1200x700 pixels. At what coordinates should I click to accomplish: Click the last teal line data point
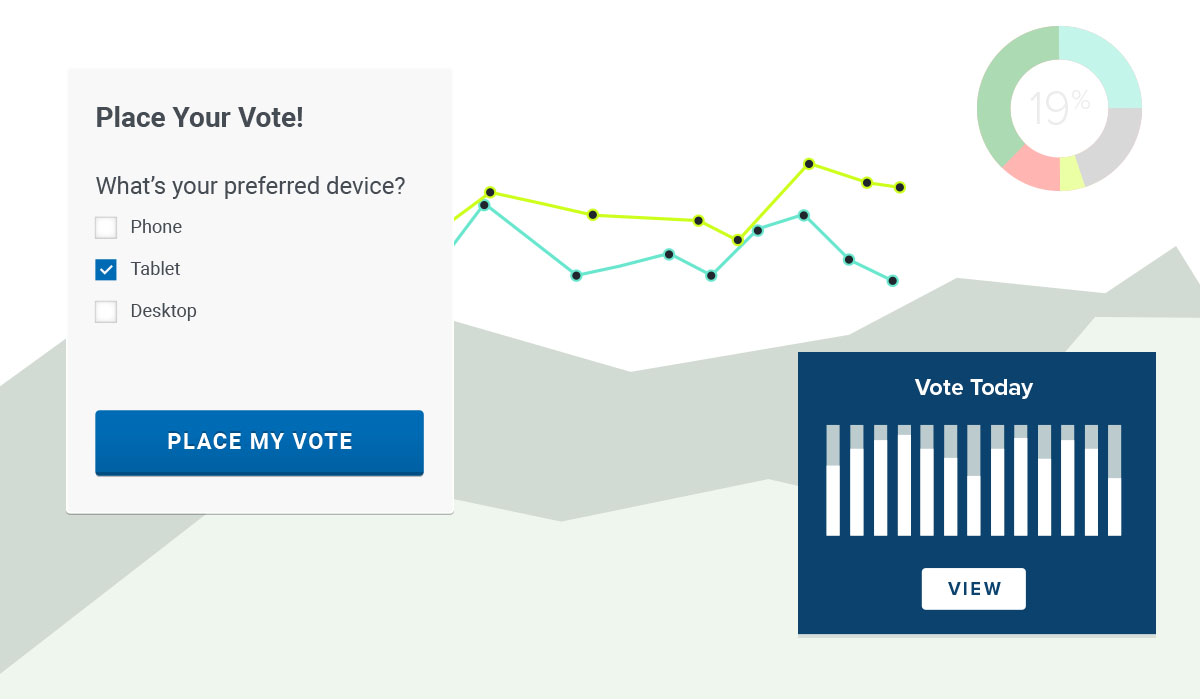pyautogui.click(x=893, y=281)
